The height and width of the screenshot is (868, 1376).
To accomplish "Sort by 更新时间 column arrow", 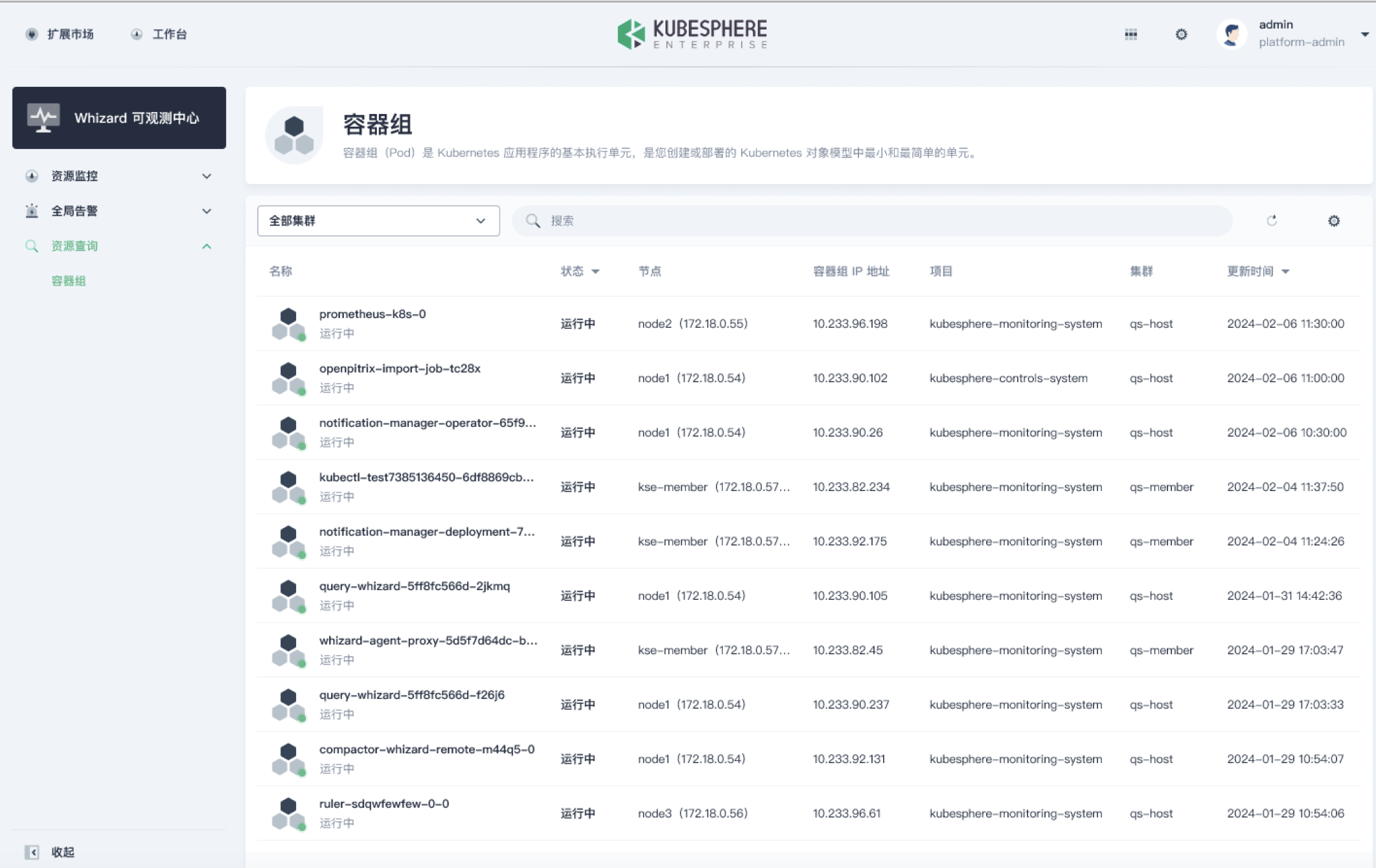I will (1285, 272).
